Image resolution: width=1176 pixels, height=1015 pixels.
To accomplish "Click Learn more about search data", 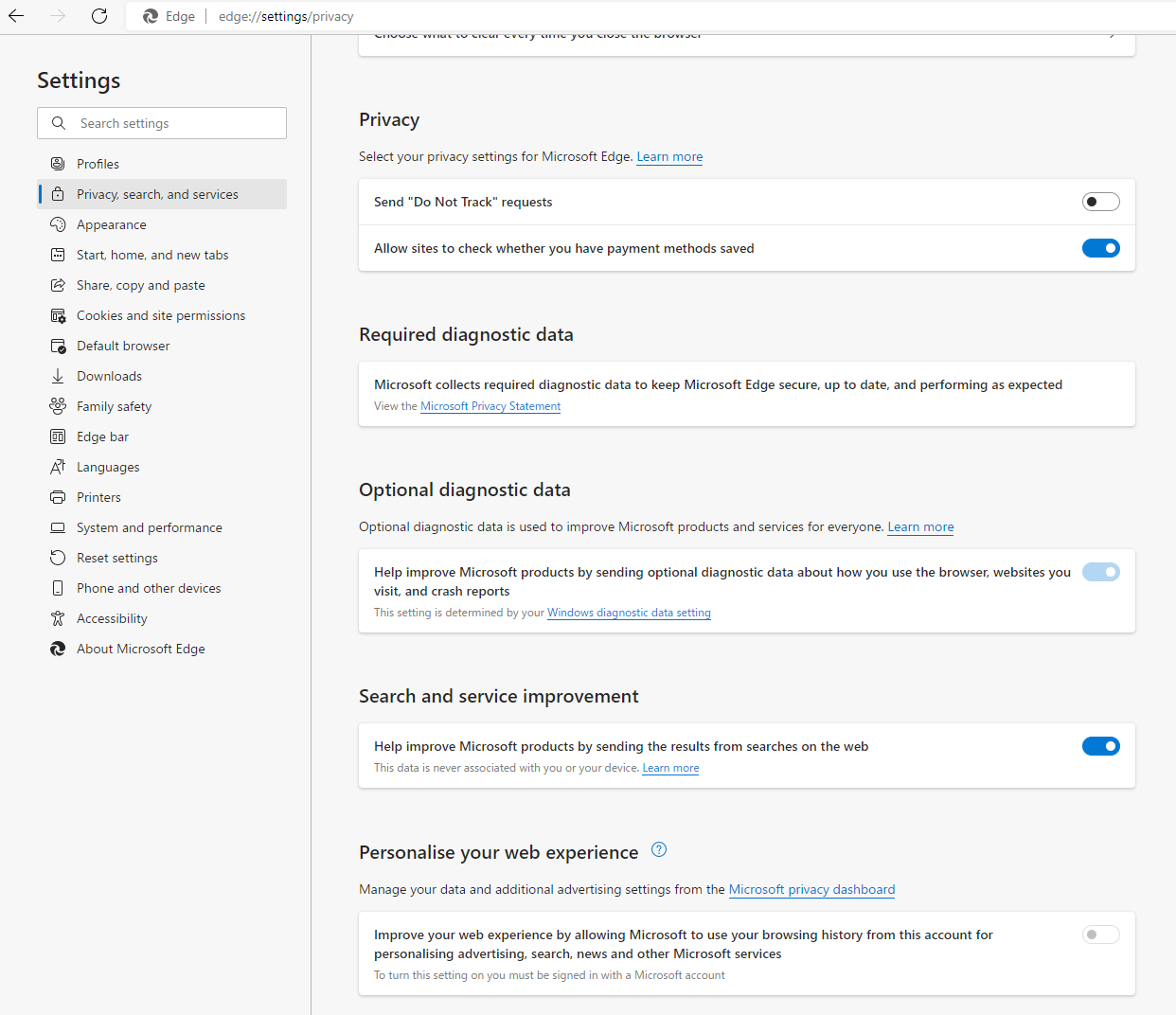I will (670, 768).
